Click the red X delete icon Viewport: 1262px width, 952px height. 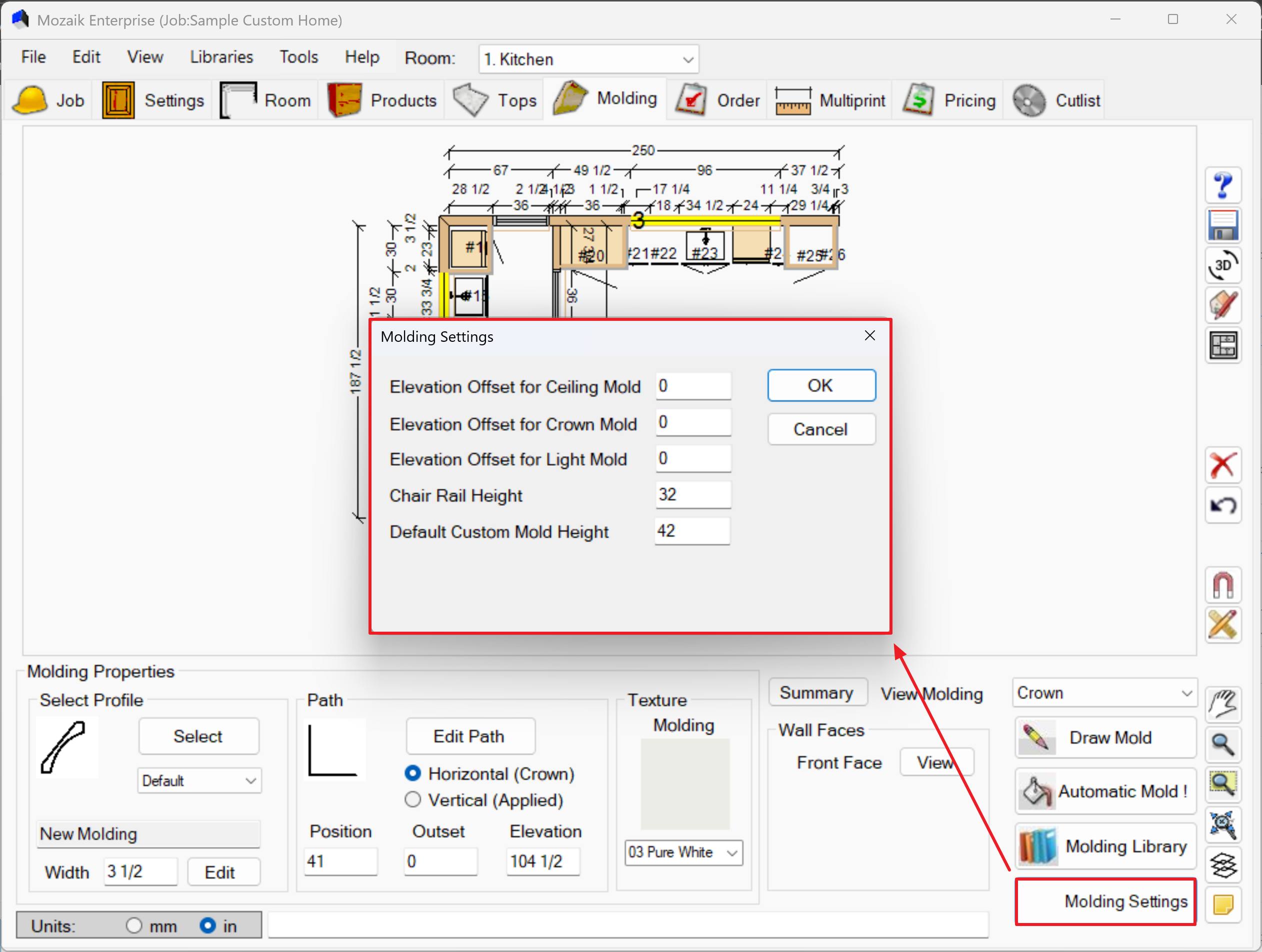[1222, 465]
